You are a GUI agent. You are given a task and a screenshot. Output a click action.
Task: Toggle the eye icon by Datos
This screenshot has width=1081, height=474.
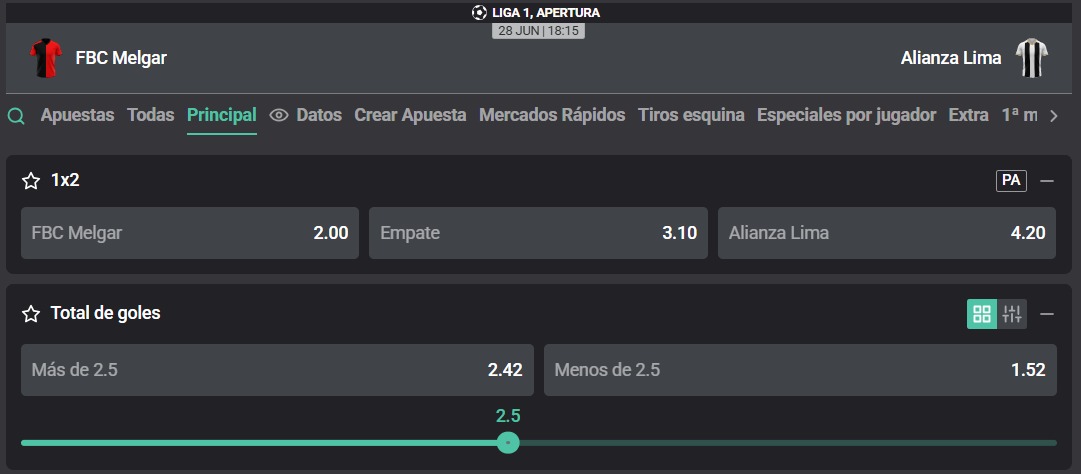click(x=279, y=115)
